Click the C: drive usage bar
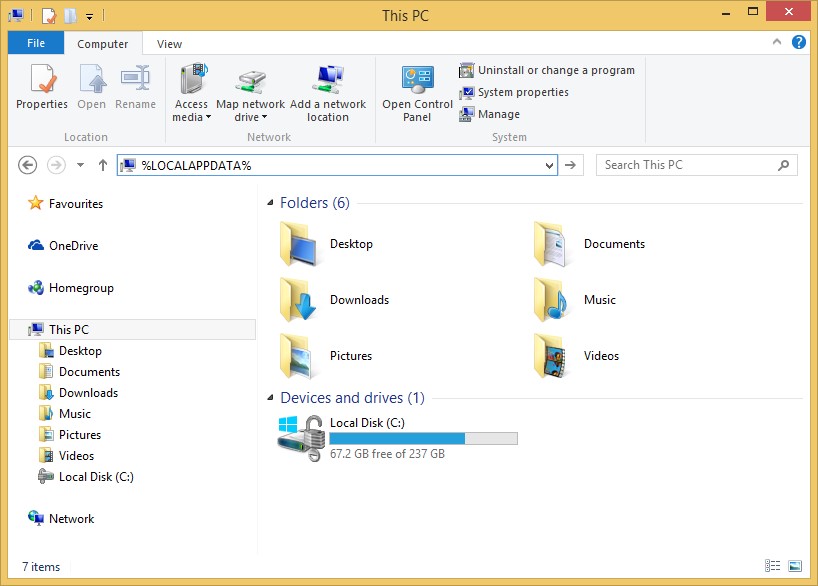This screenshot has height=586, width=818. (x=424, y=438)
